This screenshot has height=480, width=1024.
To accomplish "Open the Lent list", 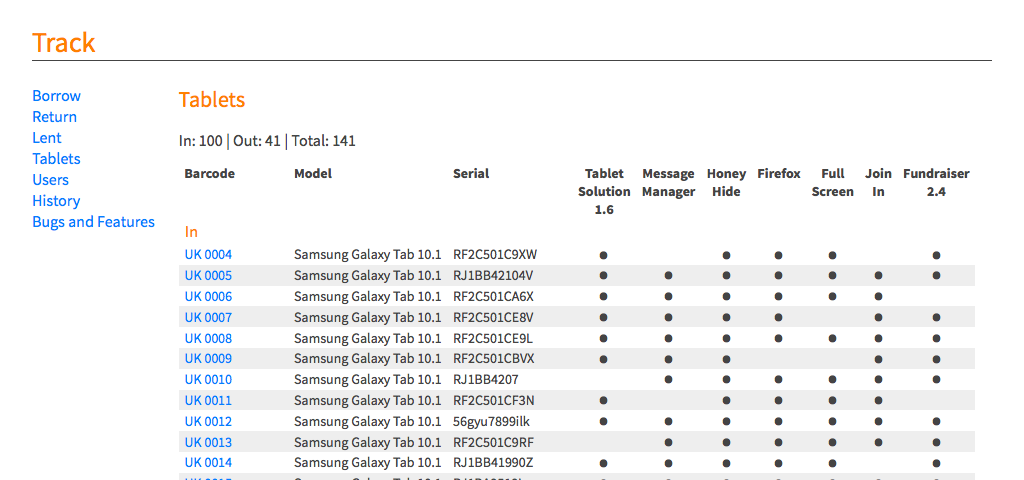I will click(47, 138).
